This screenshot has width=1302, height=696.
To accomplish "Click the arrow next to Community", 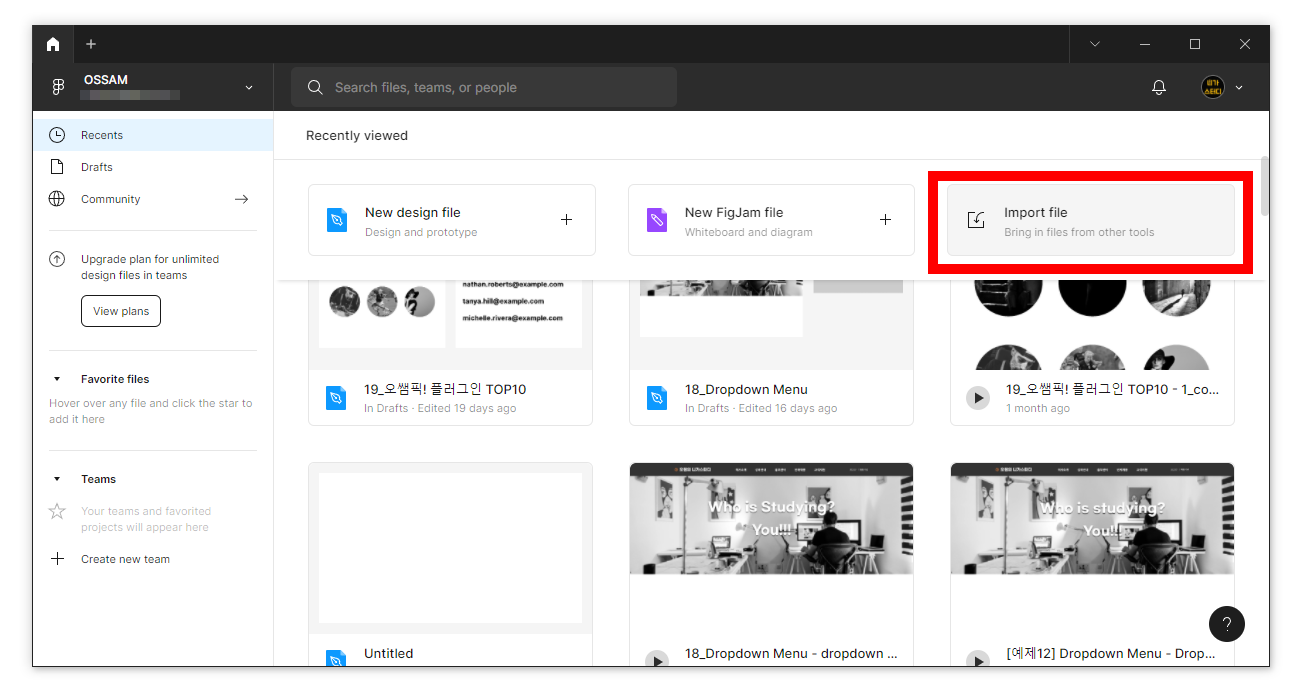I will [x=241, y=199].
